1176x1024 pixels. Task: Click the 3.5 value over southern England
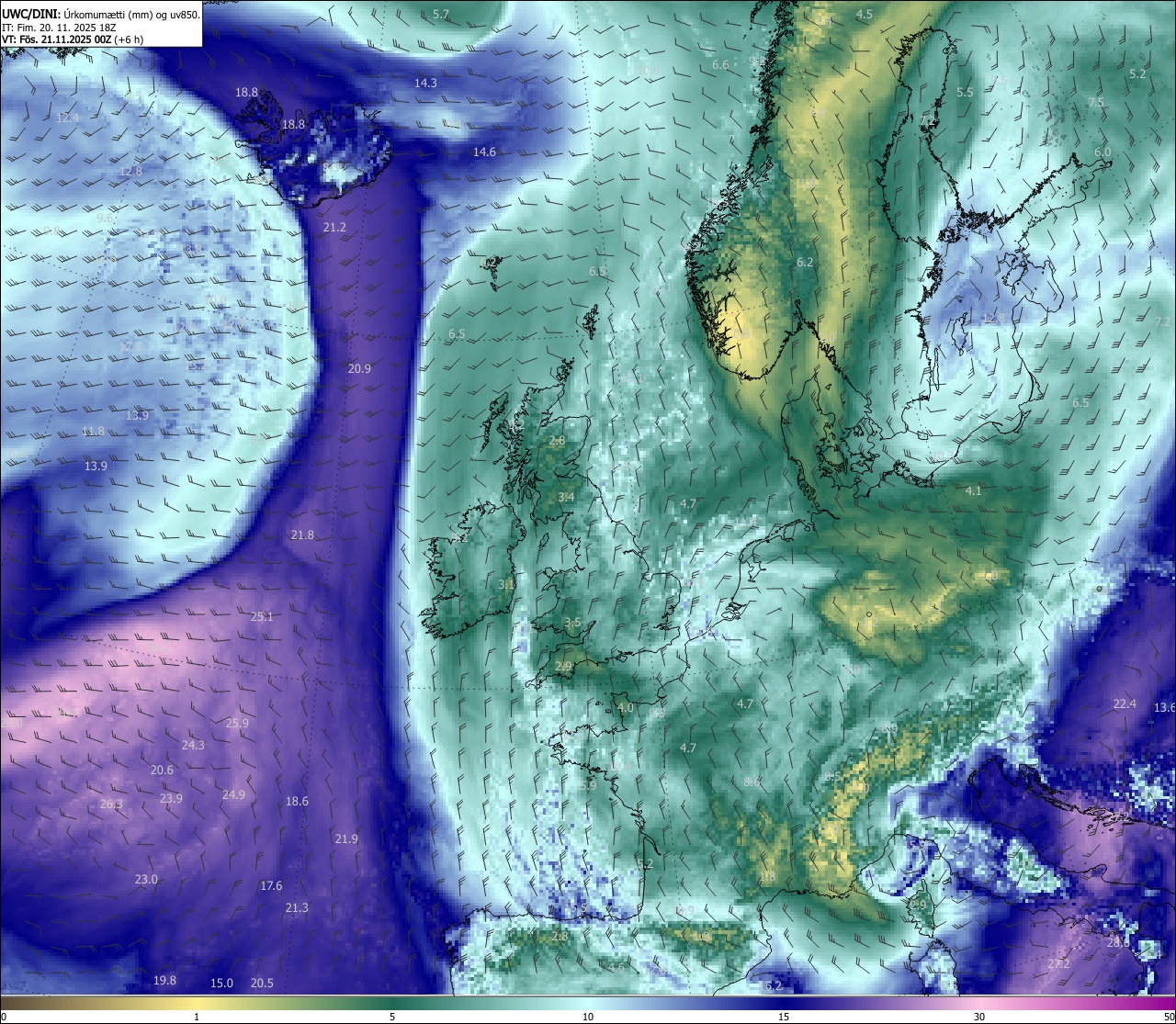572,622
